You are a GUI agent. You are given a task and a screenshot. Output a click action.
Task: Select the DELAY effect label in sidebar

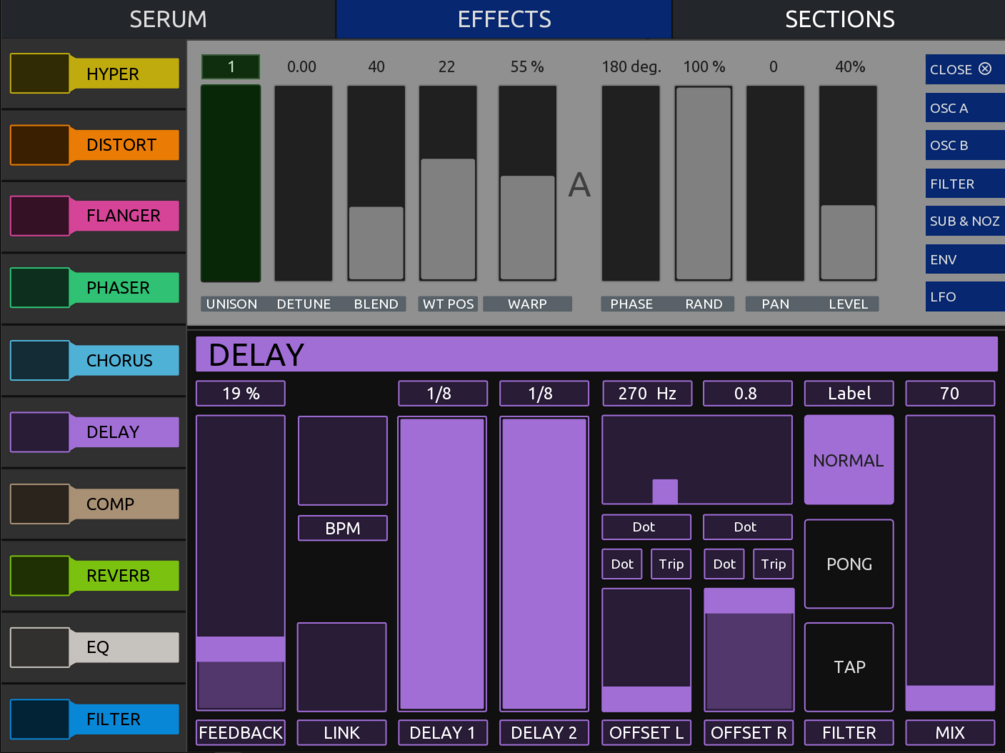(x=124, y=432)
